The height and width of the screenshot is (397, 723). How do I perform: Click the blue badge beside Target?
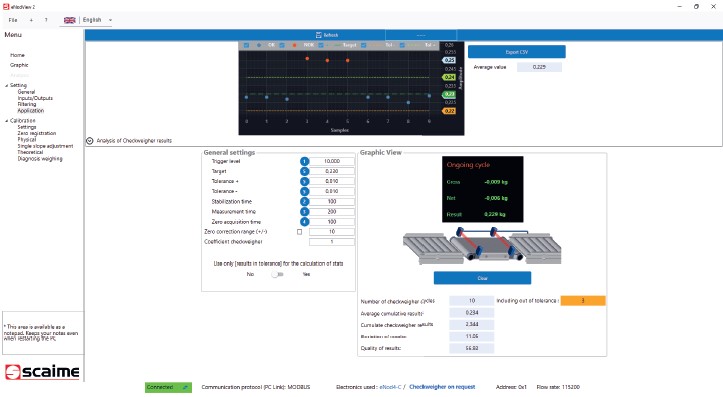(x=304, y=171)
